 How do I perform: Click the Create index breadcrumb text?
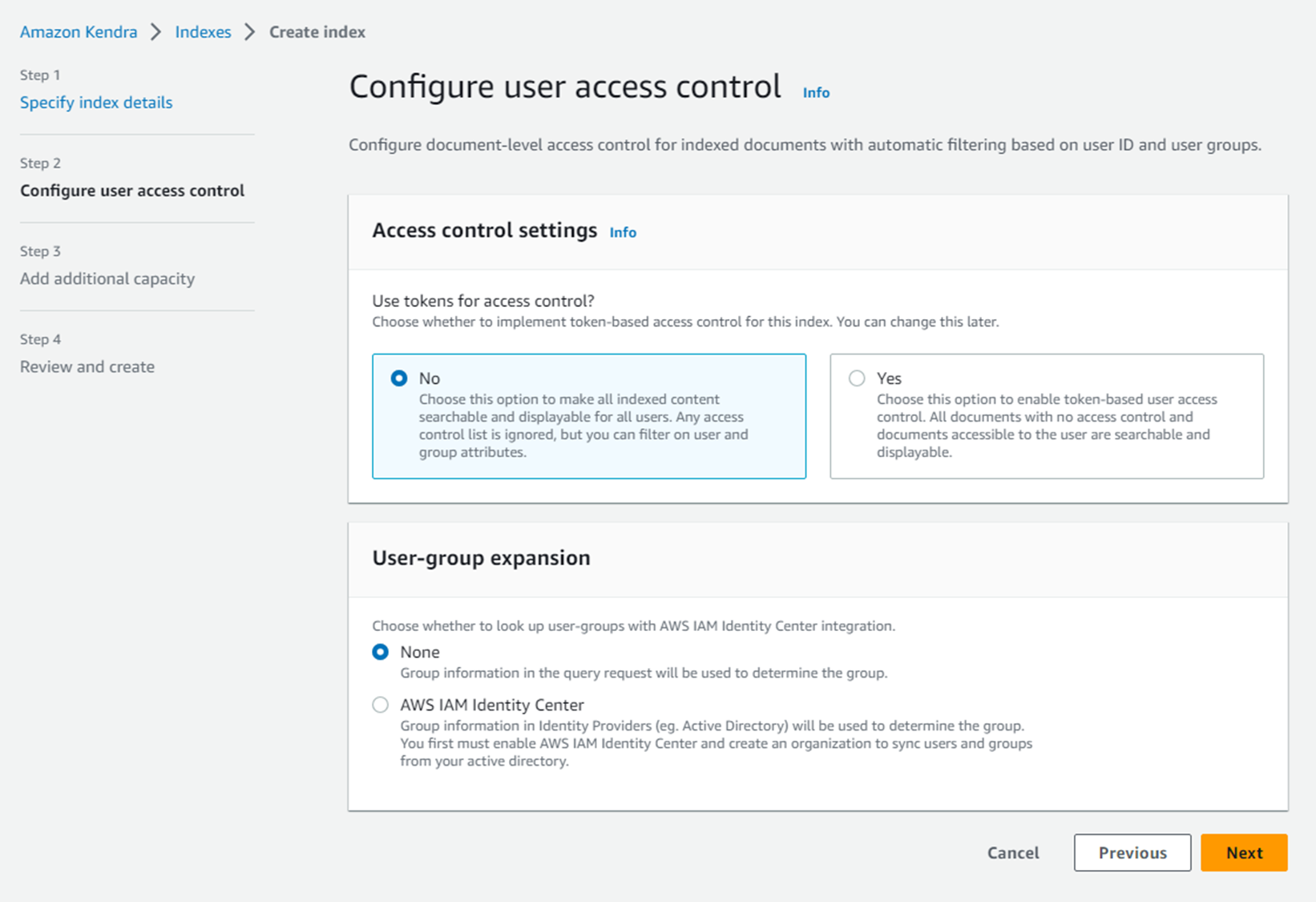coord(317,32)
